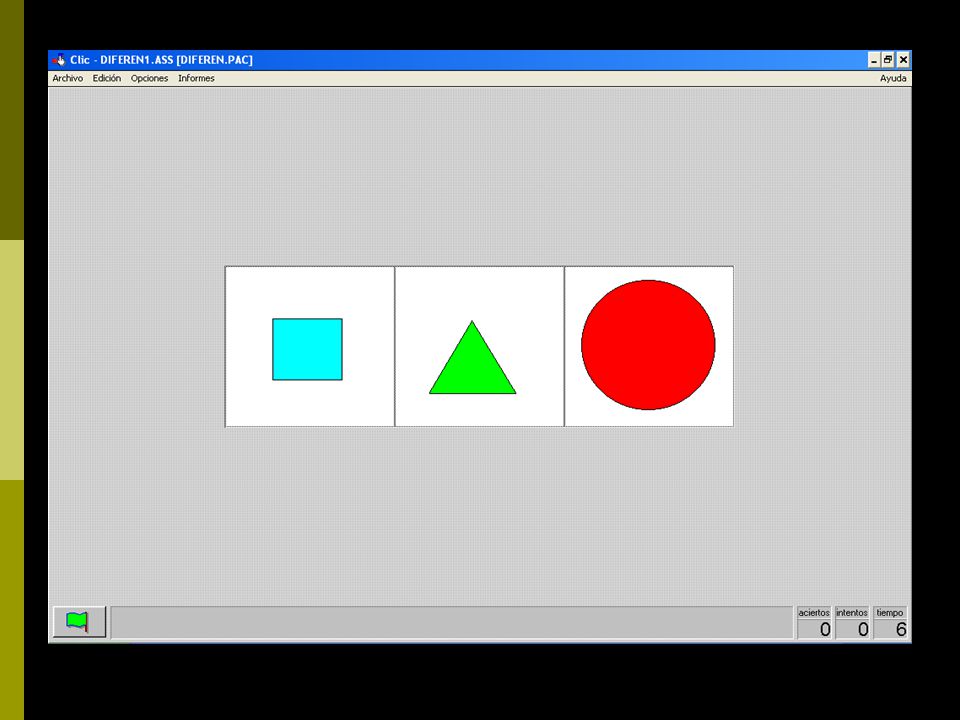Open the Archivo menu
Screen dimensions: 960x720
pyautogui.click(x=67, y=78)
